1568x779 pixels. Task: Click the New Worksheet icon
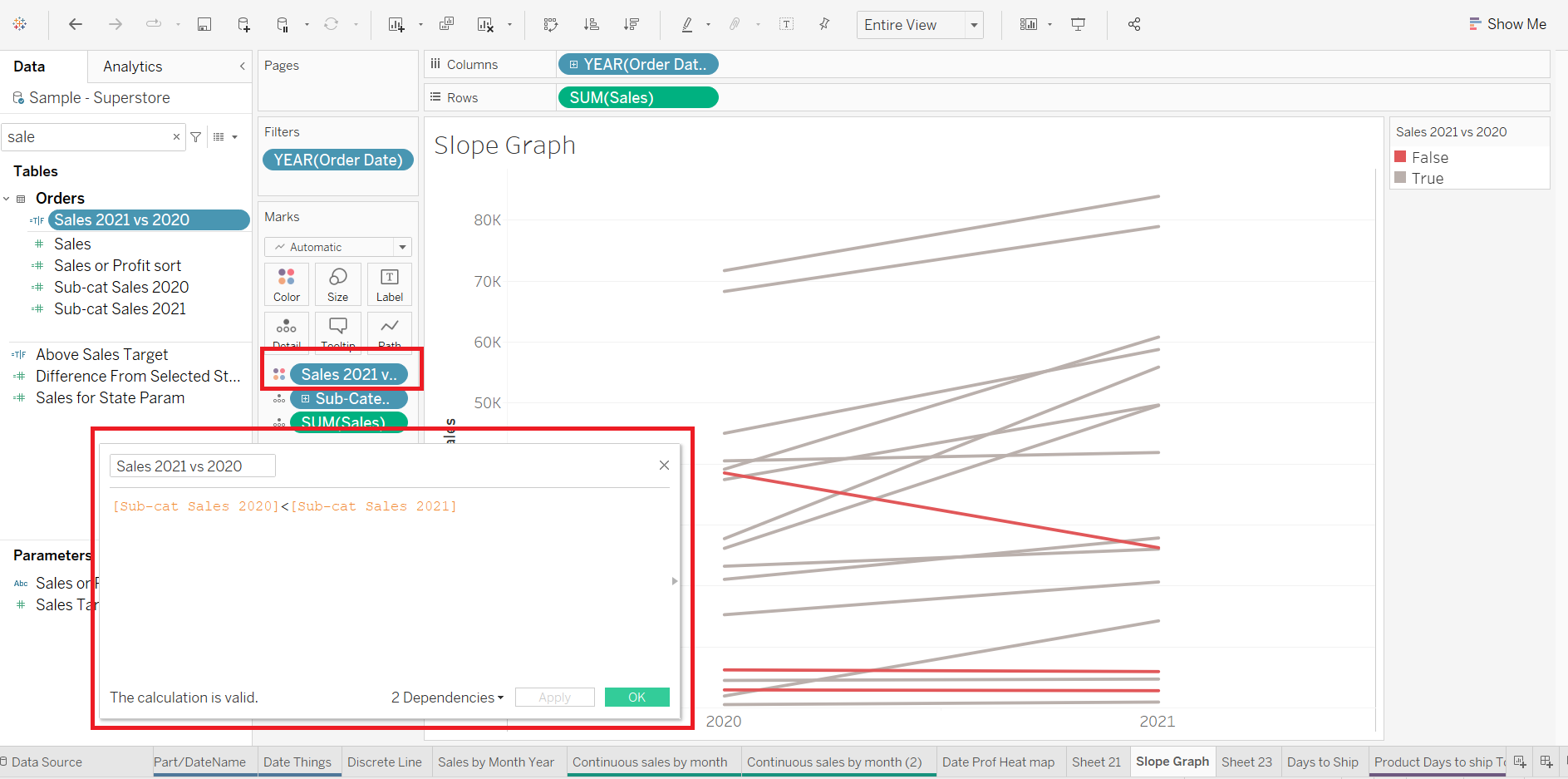point(396,24)
